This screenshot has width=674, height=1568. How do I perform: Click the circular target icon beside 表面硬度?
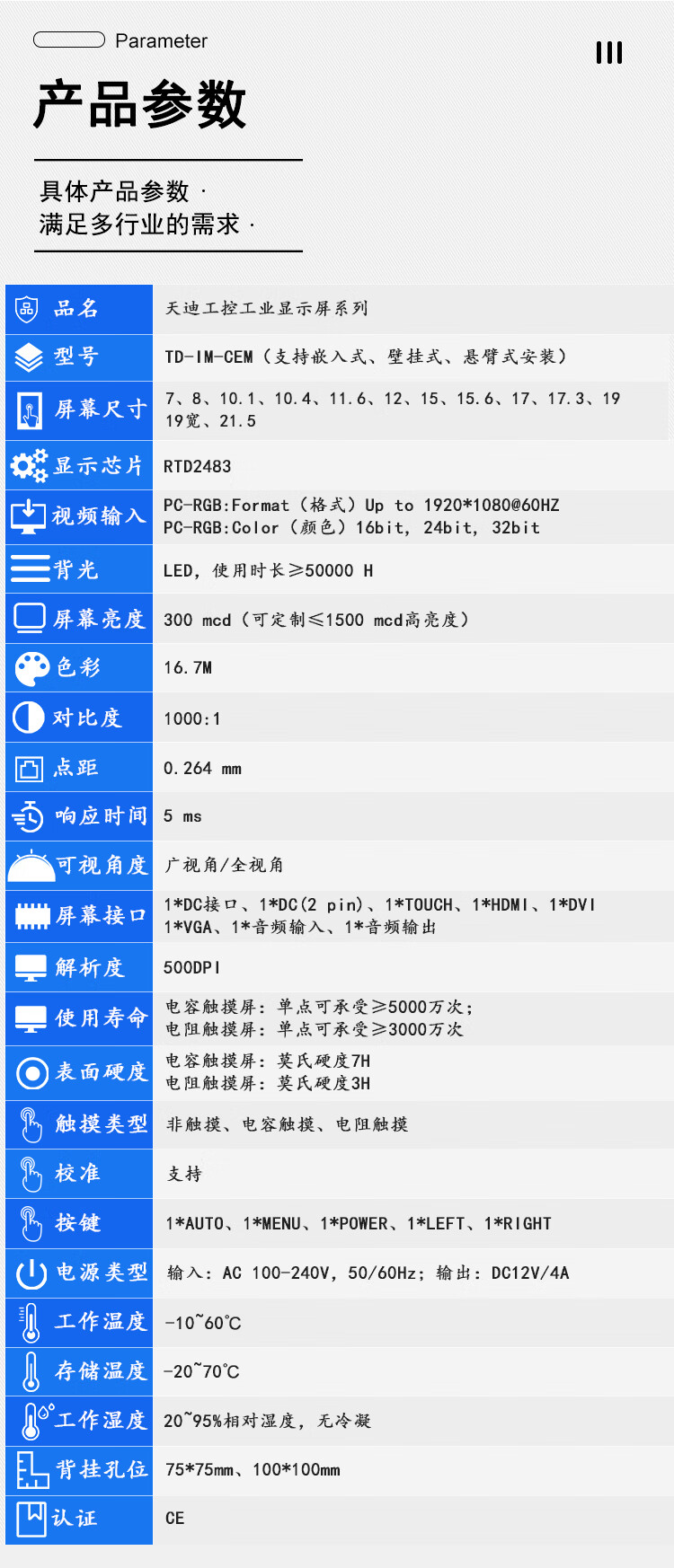click(32, 1072)
